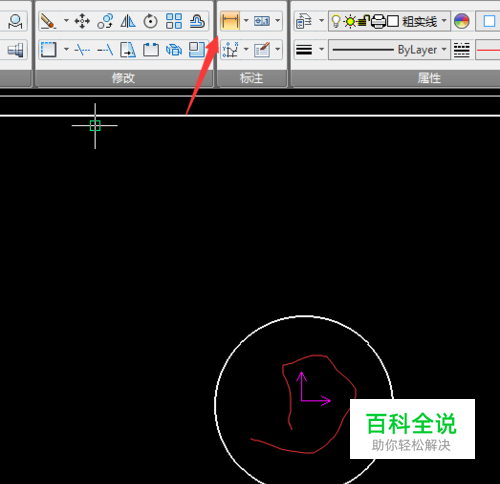The width and height of the screenshot is (500, 484).
Task: Open the dropdown beside the dimension edit tool
Action: (246, 49)
